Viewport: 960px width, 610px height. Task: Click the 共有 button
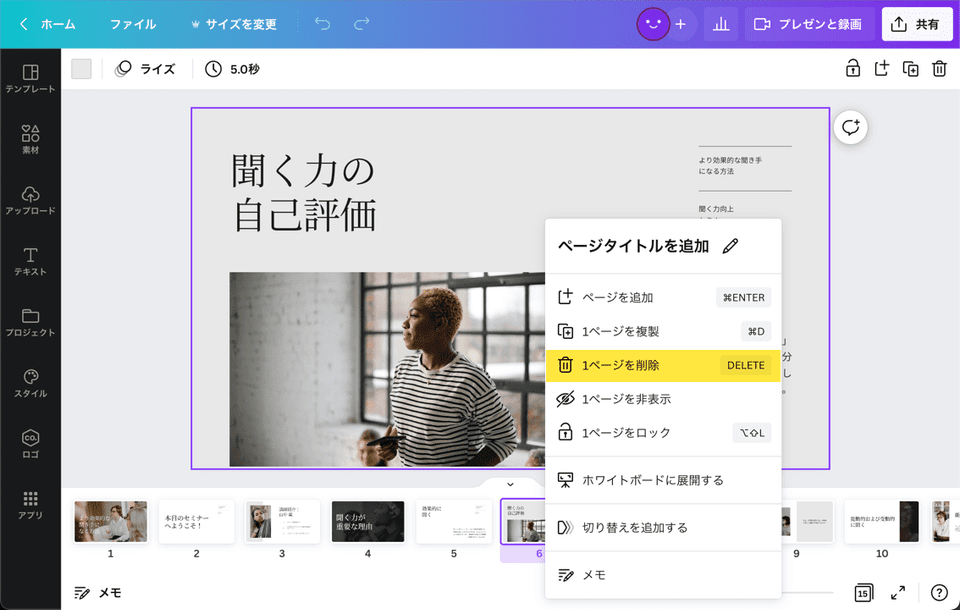tap(917, 23)
